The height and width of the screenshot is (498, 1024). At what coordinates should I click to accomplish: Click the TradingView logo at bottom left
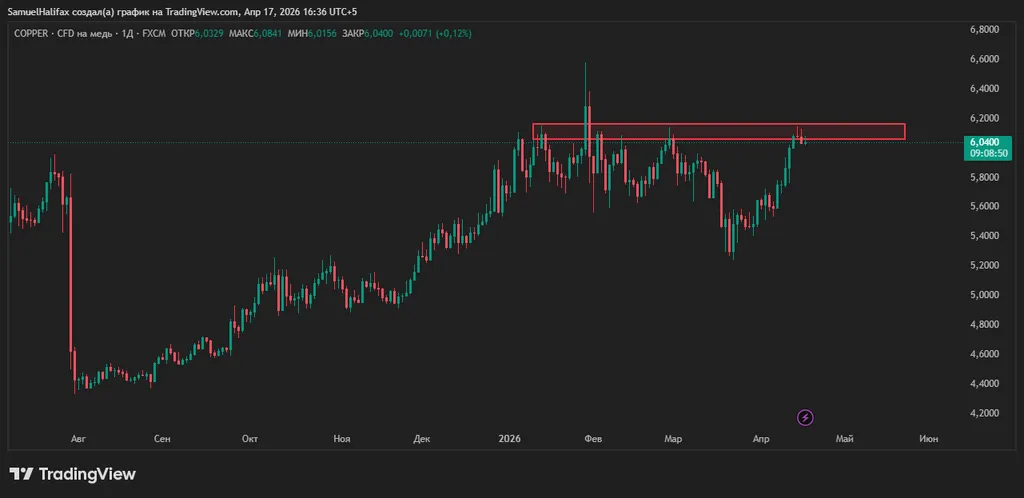72,474
